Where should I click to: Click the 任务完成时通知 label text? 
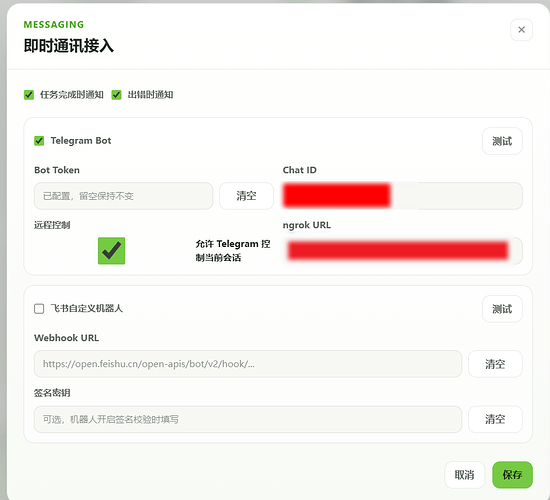(72, 95)
